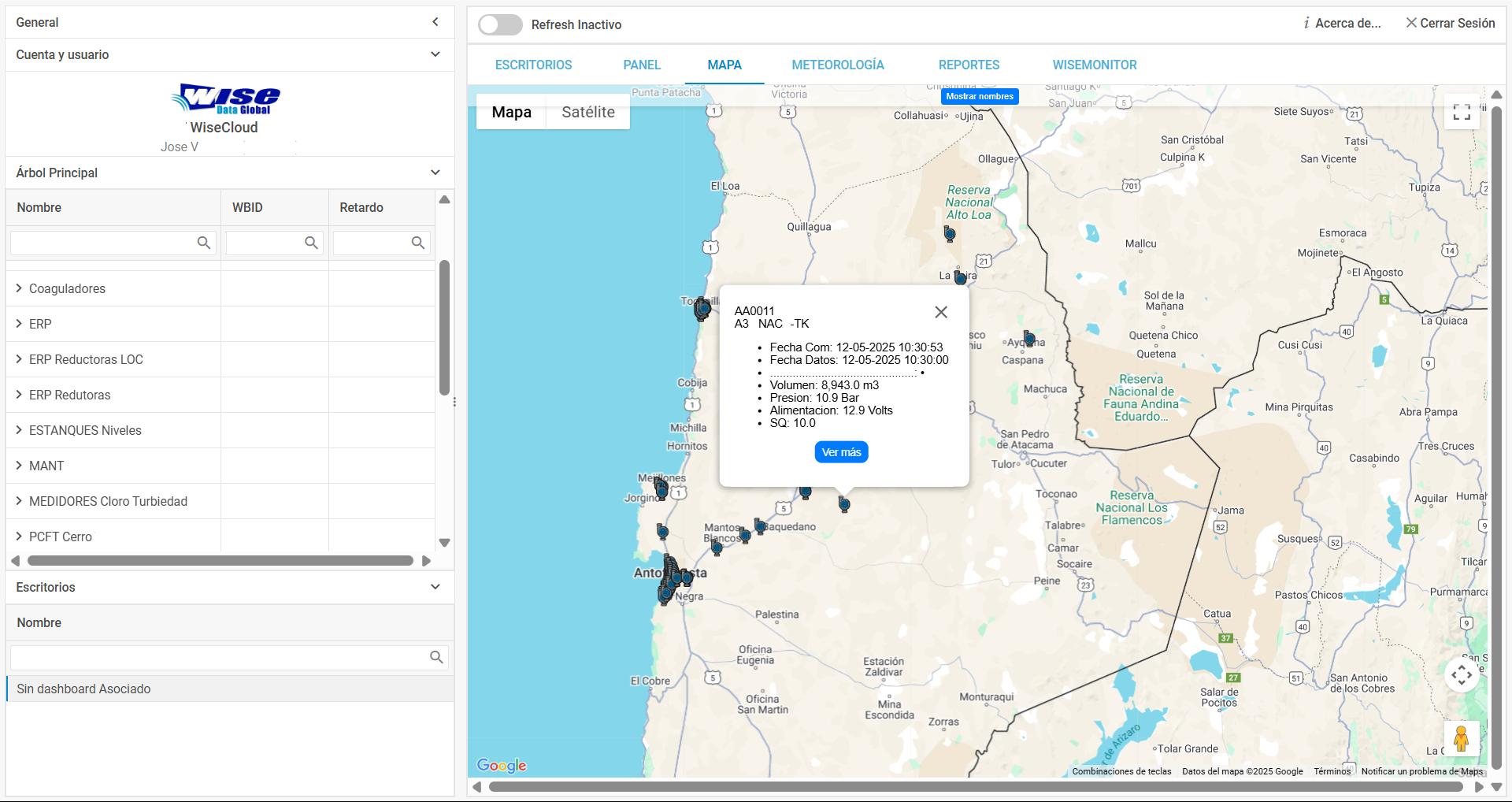
Task: Select Sin dashboard Asociado row
Action: coord(230,689)
